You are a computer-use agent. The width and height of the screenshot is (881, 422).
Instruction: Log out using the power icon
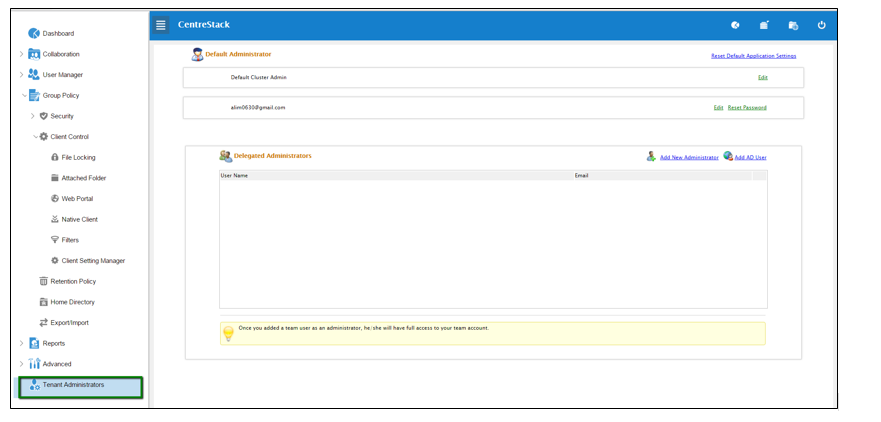click(x=821, y=25)
